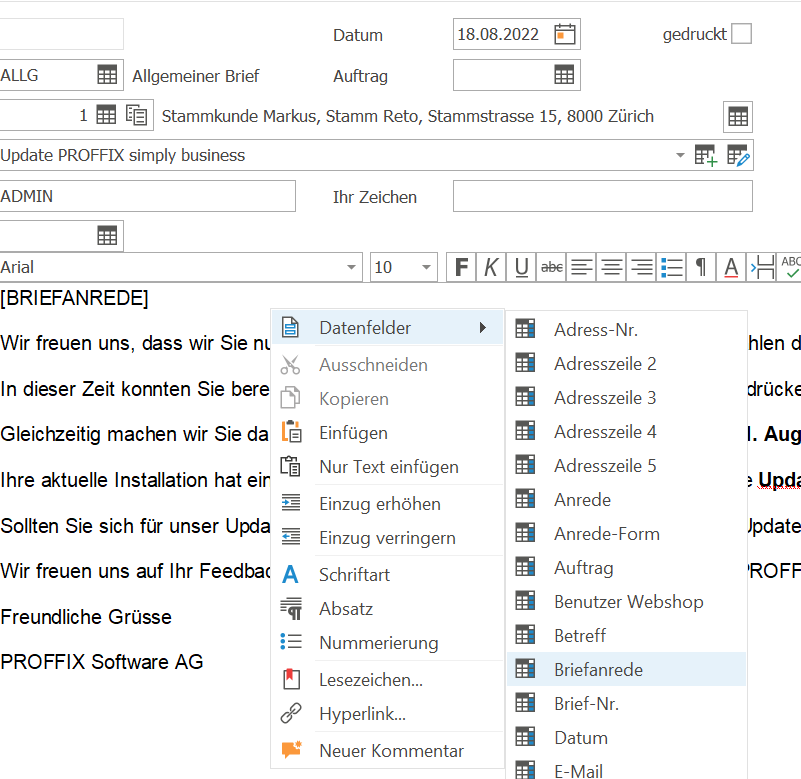
Task: Insert Benutzer Webshop data field
Action: point(626,602)
